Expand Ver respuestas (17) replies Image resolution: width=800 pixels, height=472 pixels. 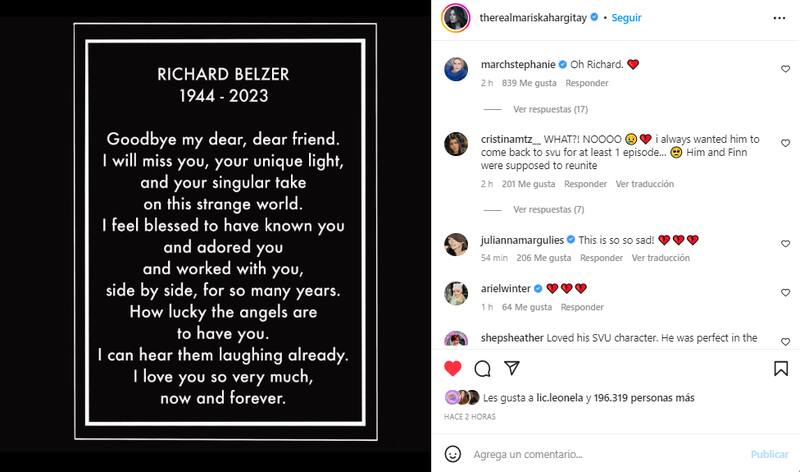(550, 109)
